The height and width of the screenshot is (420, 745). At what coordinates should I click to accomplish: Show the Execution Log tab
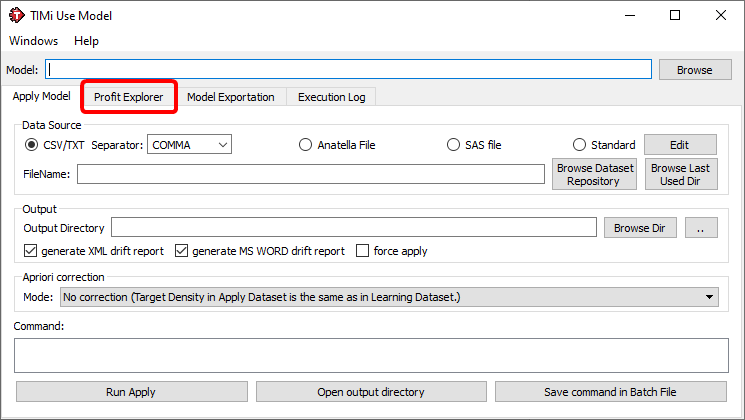click(332, 97)
